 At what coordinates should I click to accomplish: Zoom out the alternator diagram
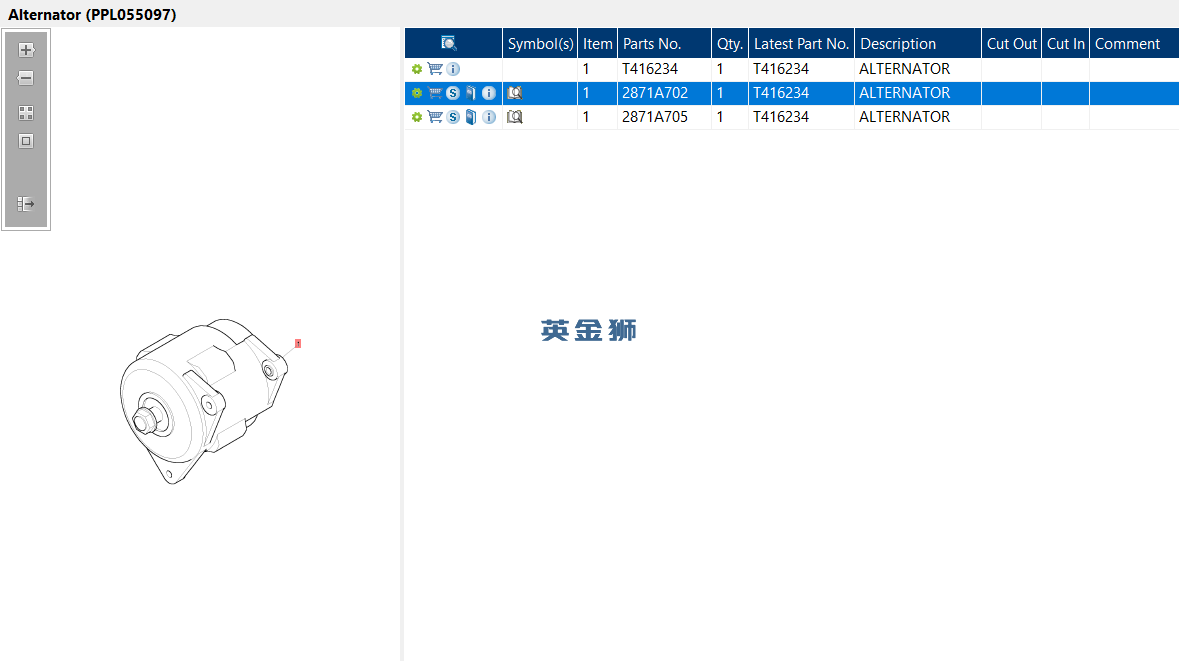coord(26,78)
